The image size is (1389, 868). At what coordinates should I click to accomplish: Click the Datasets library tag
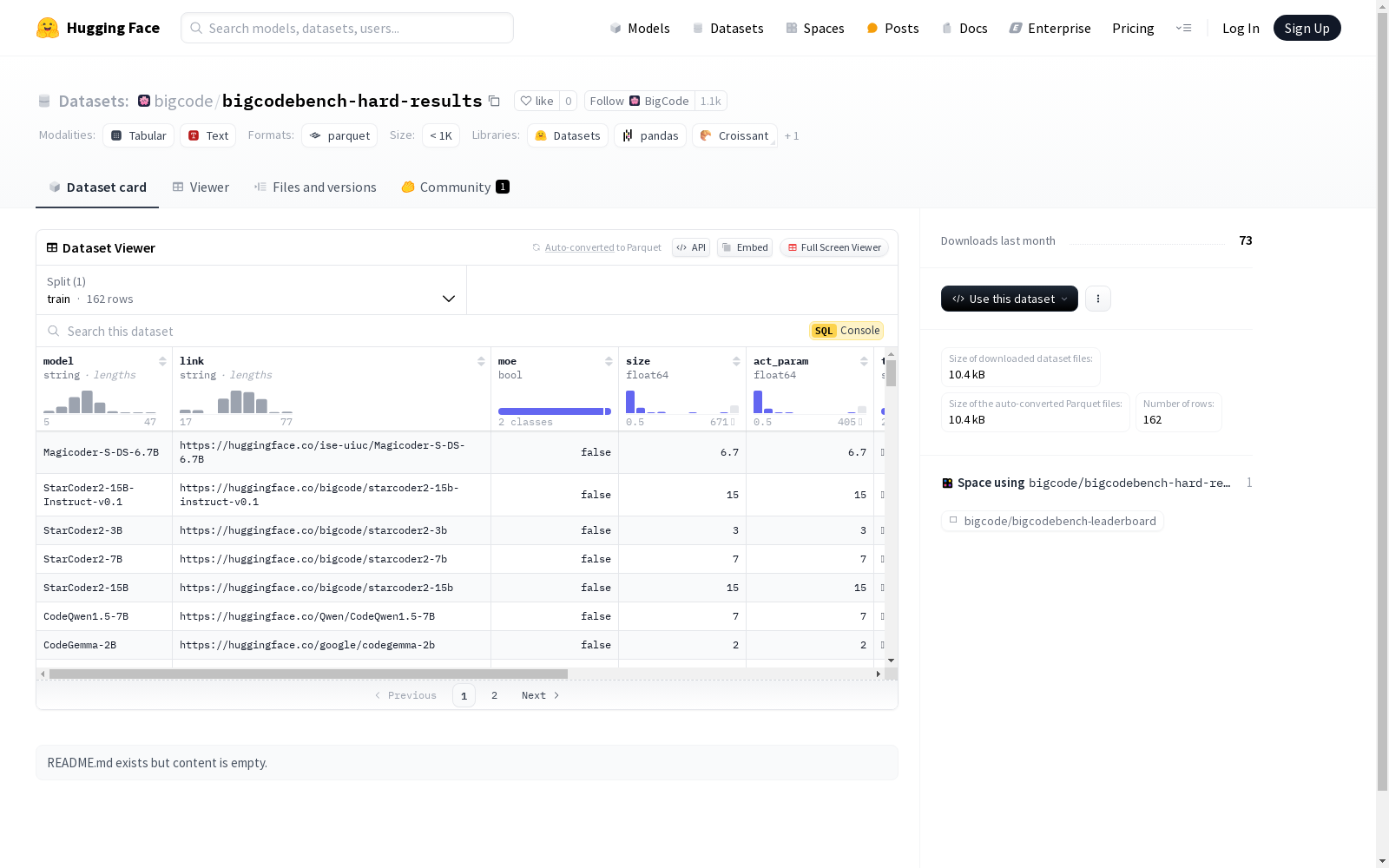coord(568,135)
